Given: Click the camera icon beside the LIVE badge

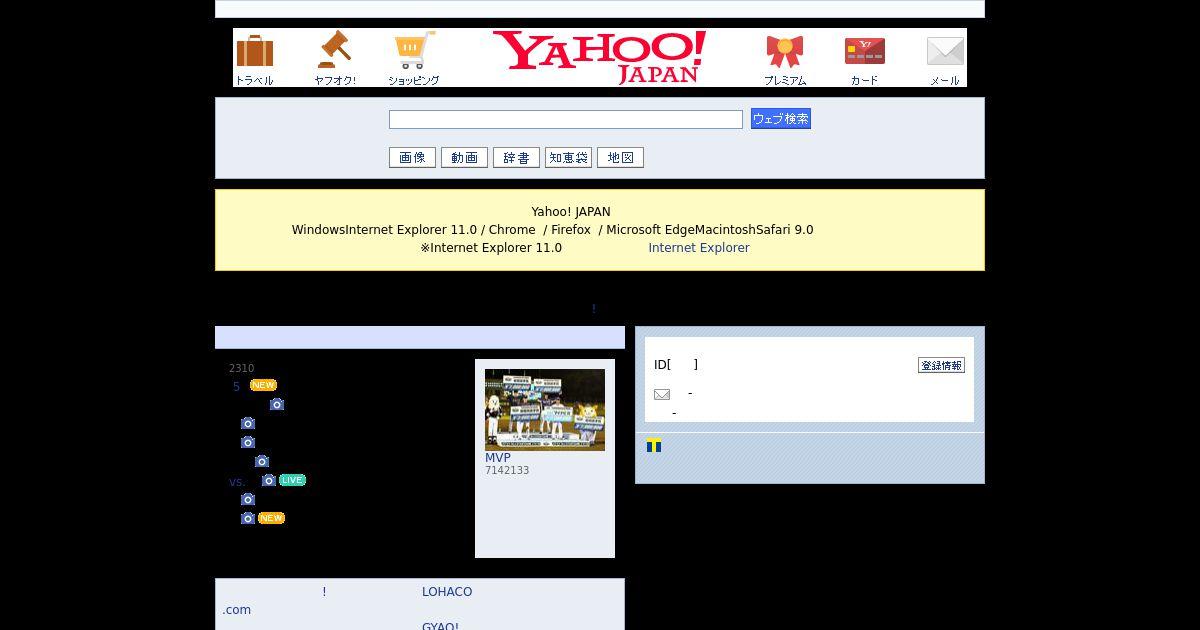Looking at the screenshot, I should pos(268,480).
